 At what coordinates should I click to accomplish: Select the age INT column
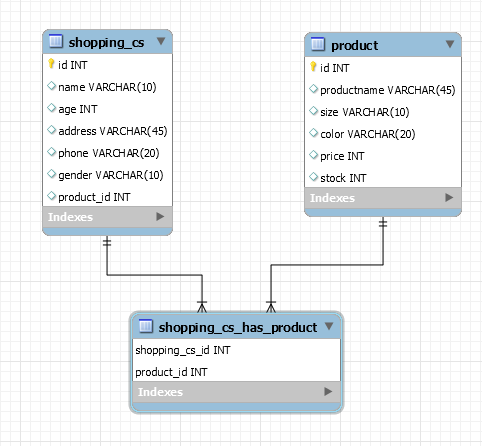coord(107,109)
